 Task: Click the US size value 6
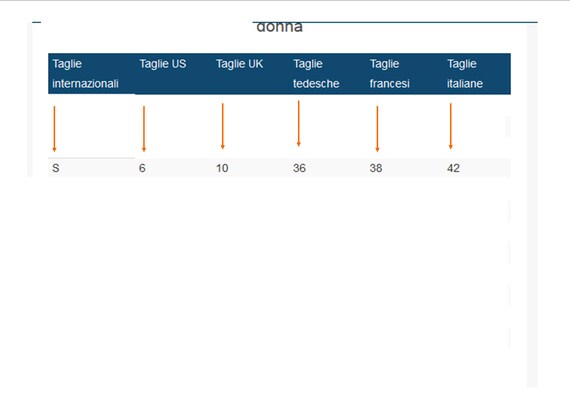[x=142, y=168]
